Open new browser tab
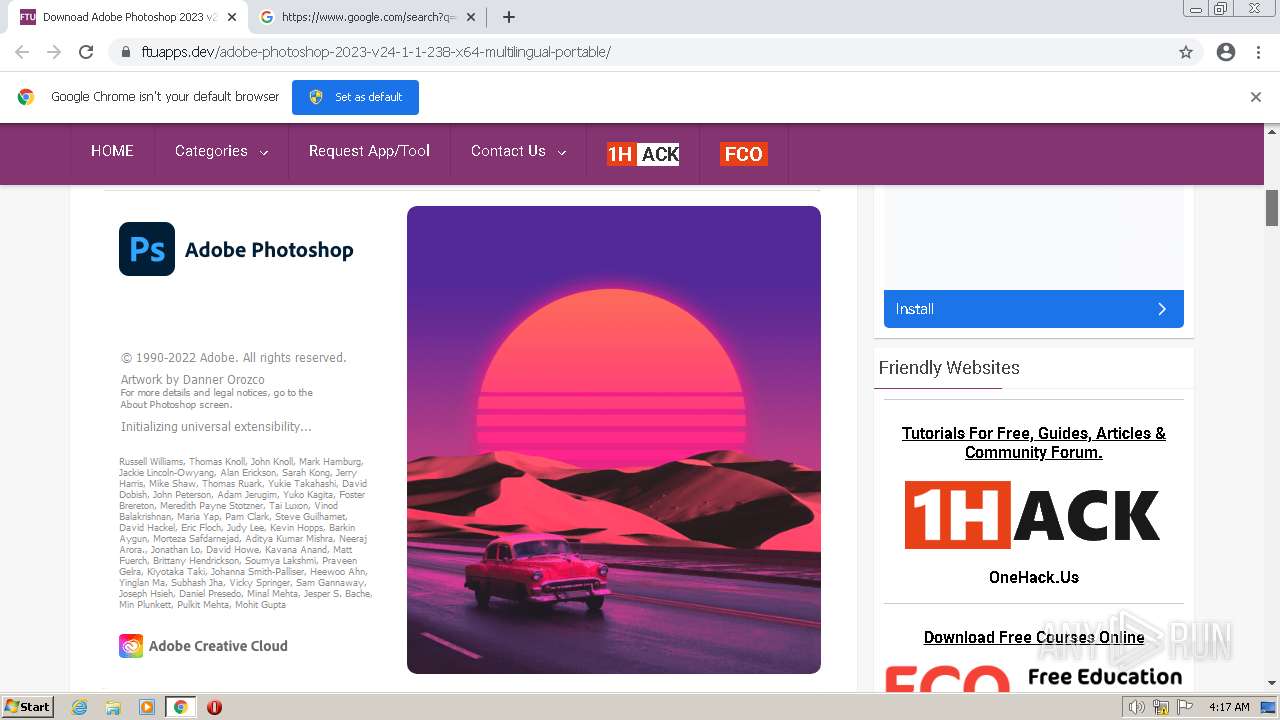Image resolution: width=1280 pixels, height=720 pixels. (509, 17)
